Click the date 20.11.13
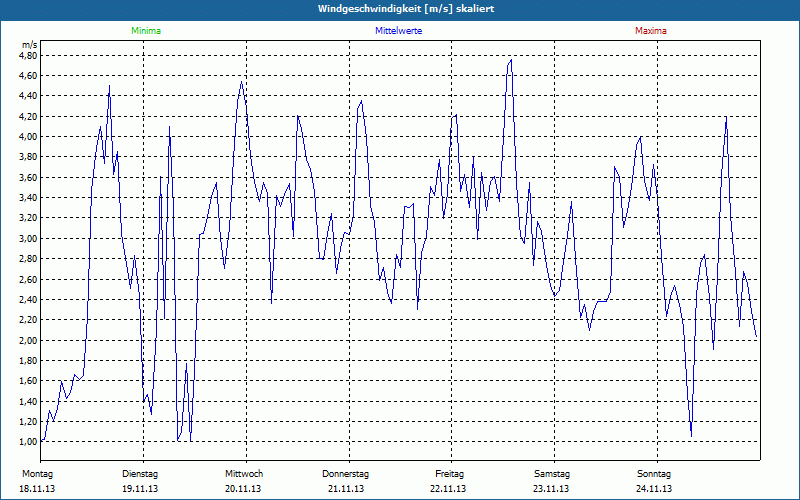This screenshot has width=800, height=500. [243, 489]
